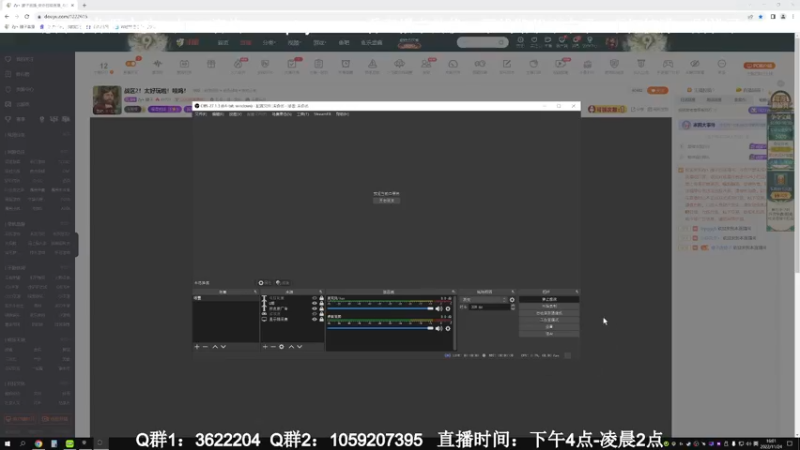Open the File menu in OBS
Viewport: 800px width, 450px height.
click(x=201, y=114)
